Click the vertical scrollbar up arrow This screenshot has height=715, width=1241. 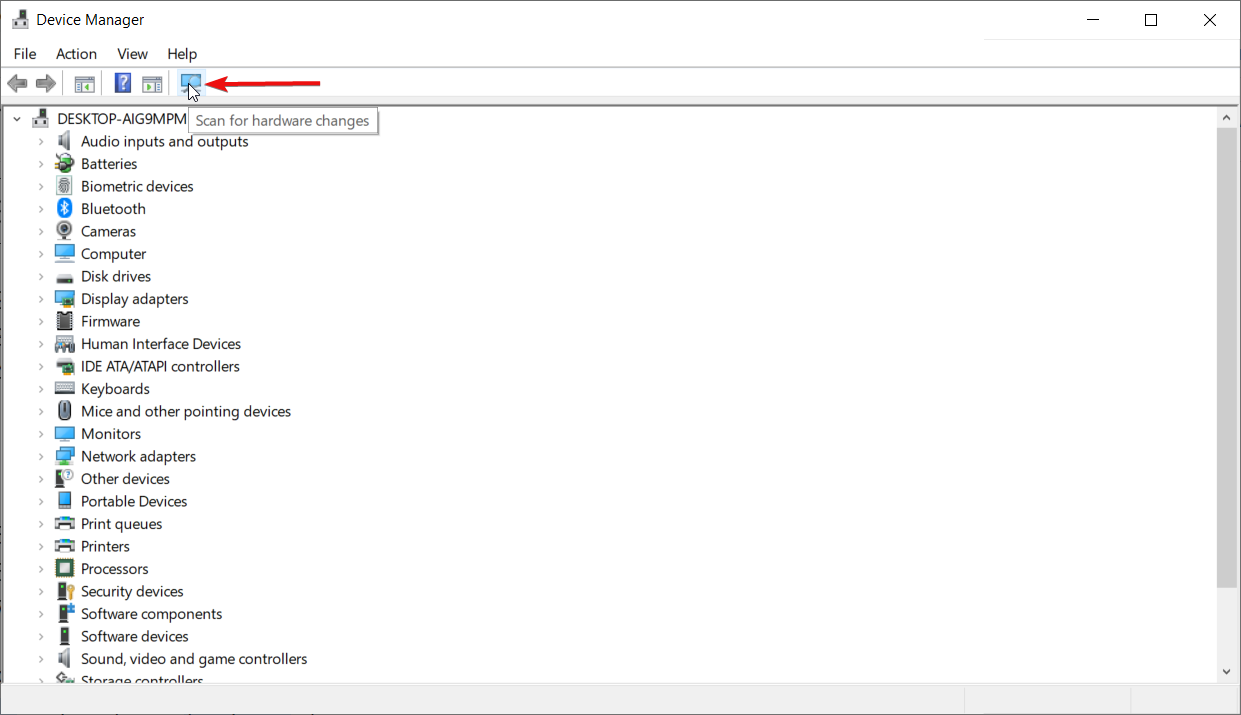(x=1227, y=117)
